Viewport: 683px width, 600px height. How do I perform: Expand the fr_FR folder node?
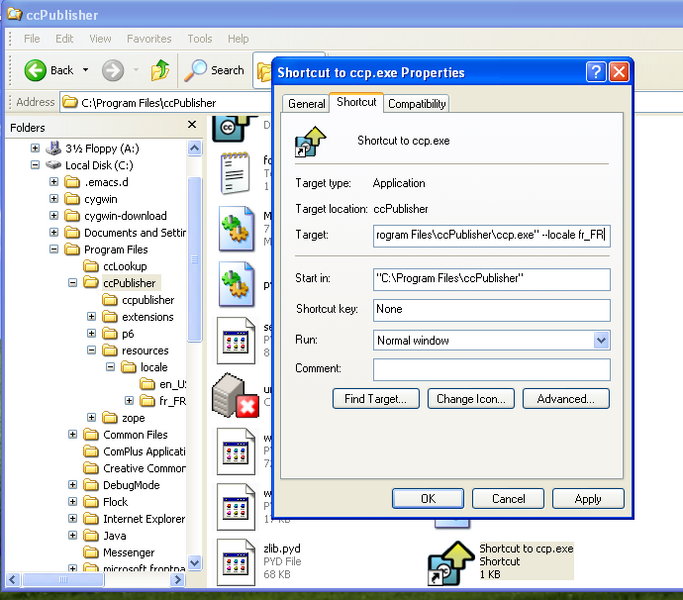pyautogui.click(x=129, y=400)
